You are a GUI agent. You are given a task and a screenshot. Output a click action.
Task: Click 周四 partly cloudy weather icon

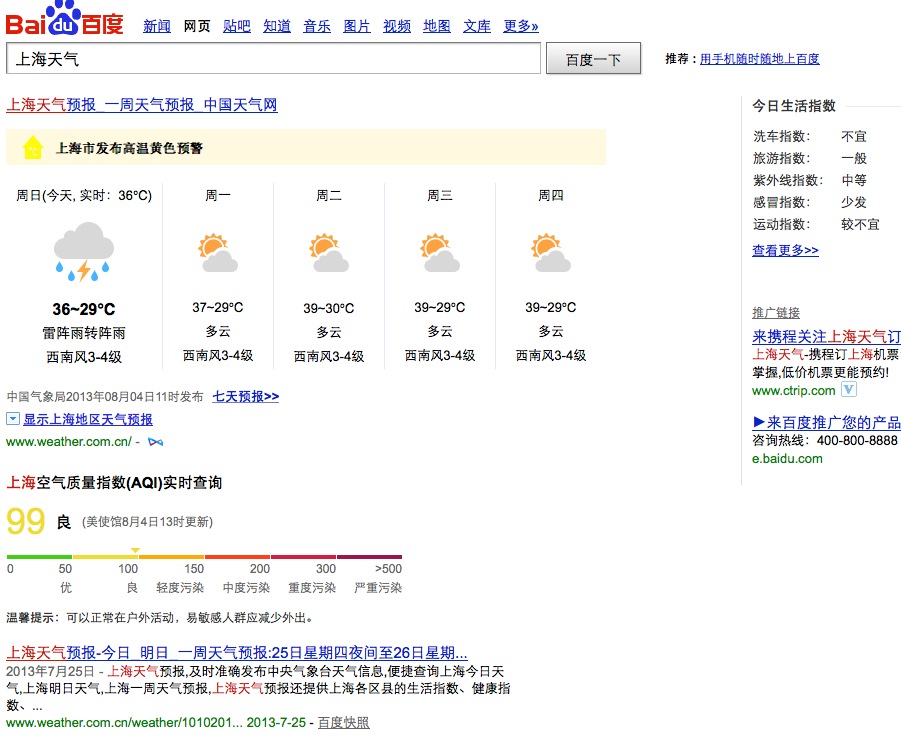coord(550,252)
